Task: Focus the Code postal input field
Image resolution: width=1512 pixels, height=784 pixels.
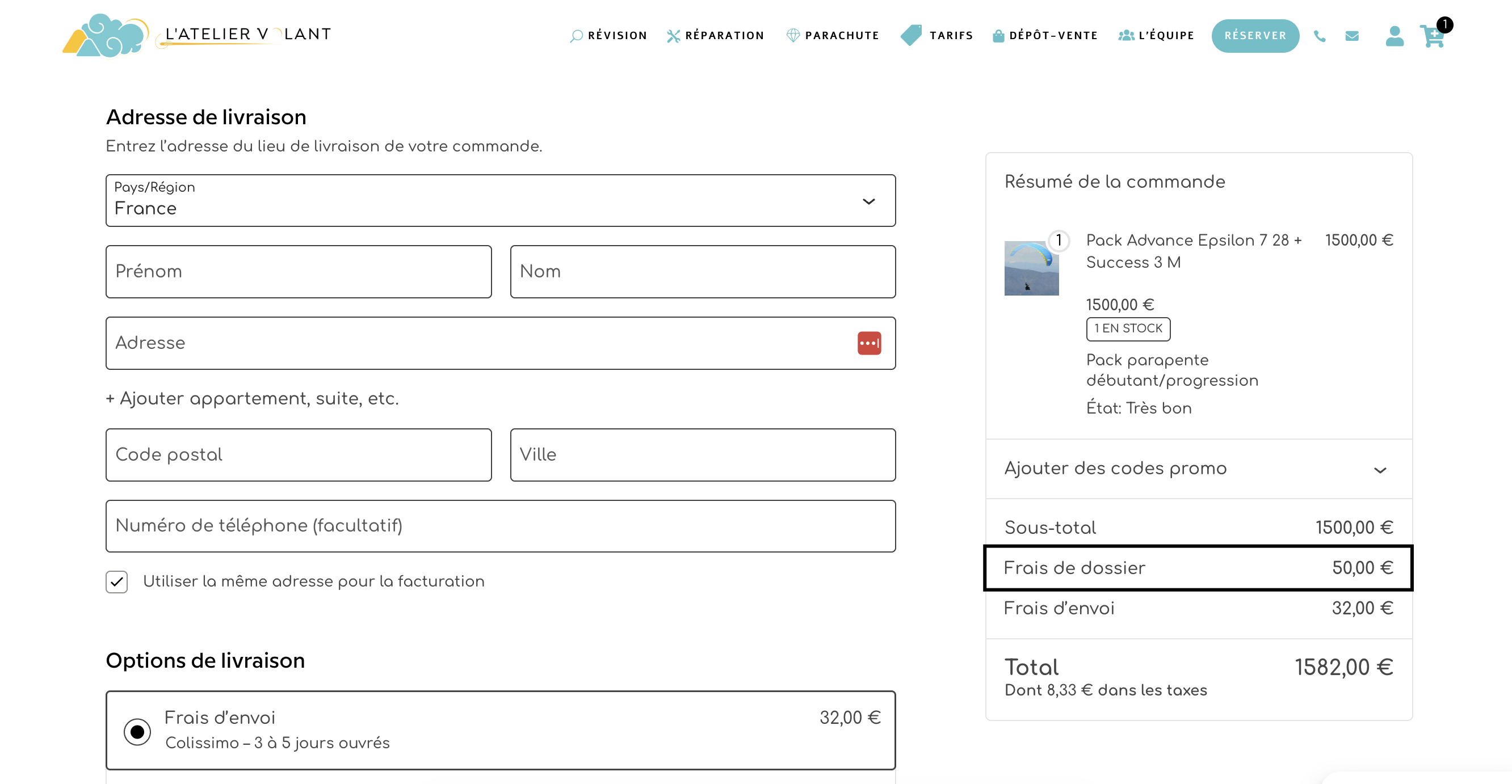Action: (298, 455)
